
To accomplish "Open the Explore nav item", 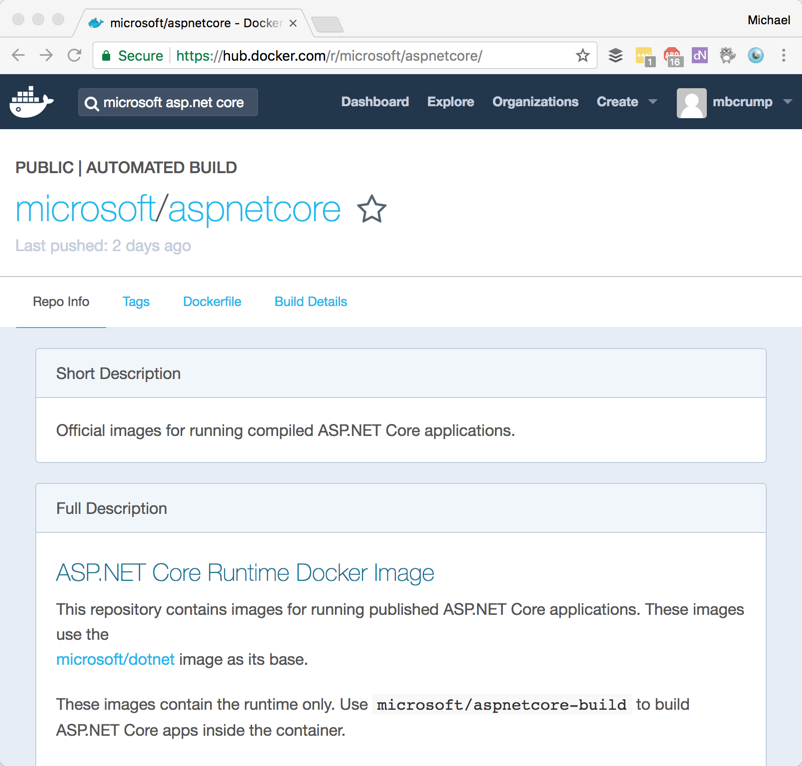I will pos(451,102).
